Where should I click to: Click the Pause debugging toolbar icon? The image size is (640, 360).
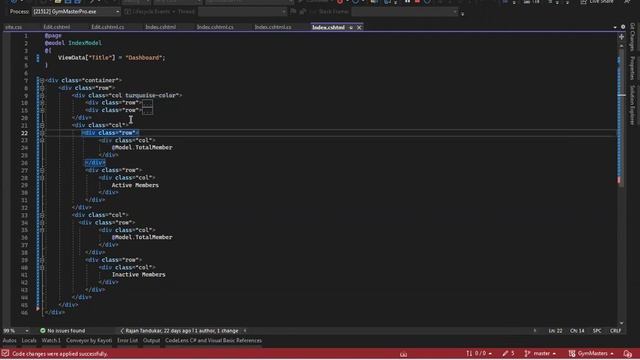pos(407,2)
